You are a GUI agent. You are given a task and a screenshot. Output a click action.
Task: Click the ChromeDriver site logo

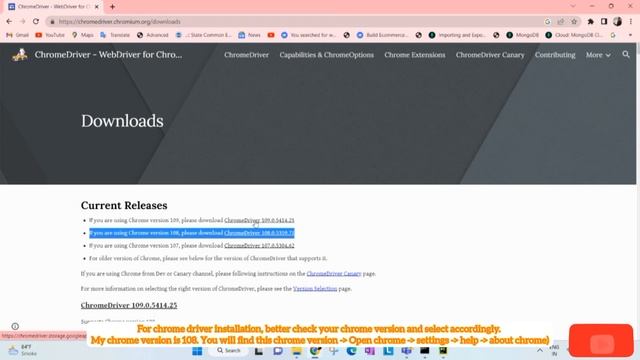[20, 55]
